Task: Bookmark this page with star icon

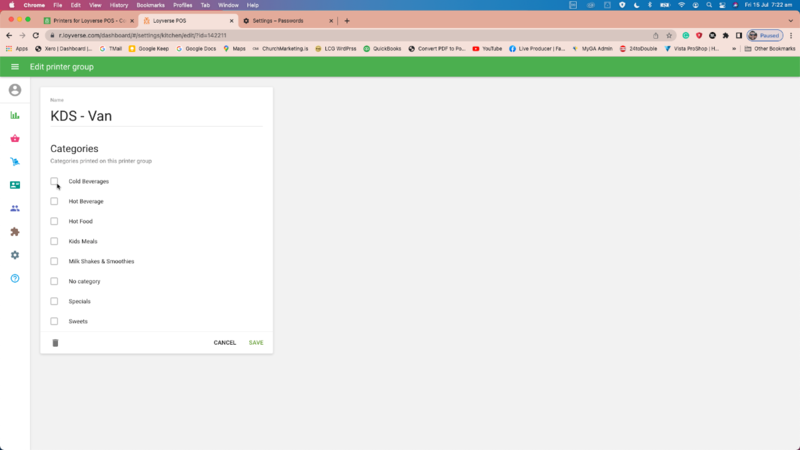Action: pos(669,35)
